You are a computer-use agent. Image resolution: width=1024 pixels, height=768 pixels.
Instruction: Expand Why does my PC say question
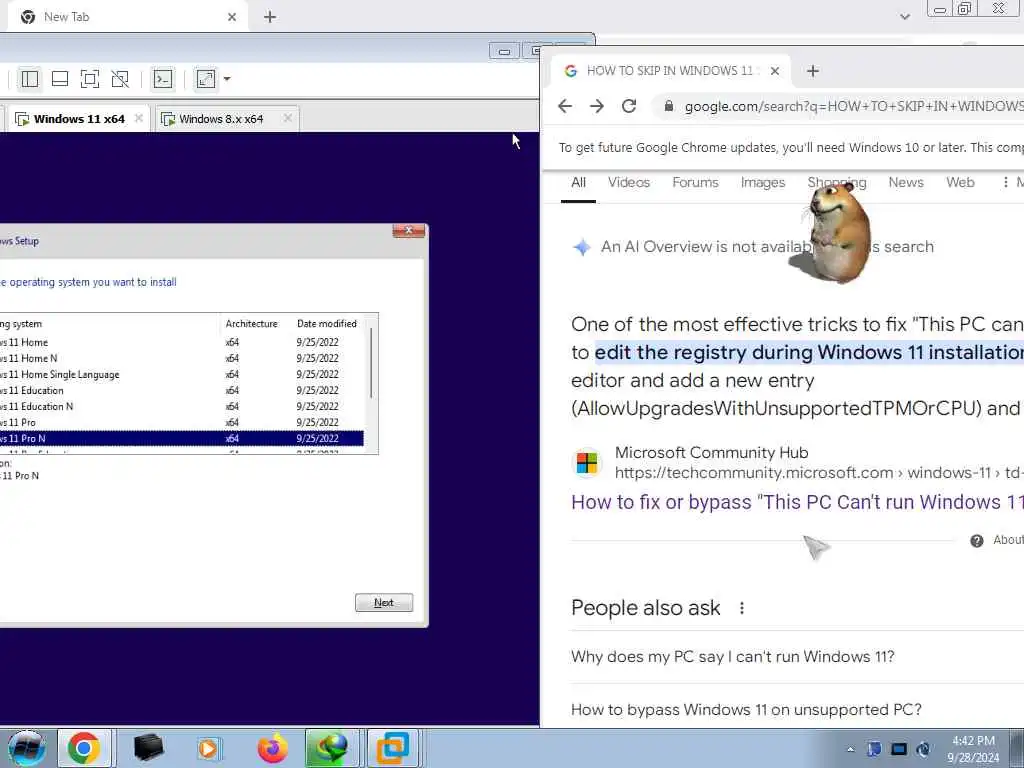click(x=797, y=657)
